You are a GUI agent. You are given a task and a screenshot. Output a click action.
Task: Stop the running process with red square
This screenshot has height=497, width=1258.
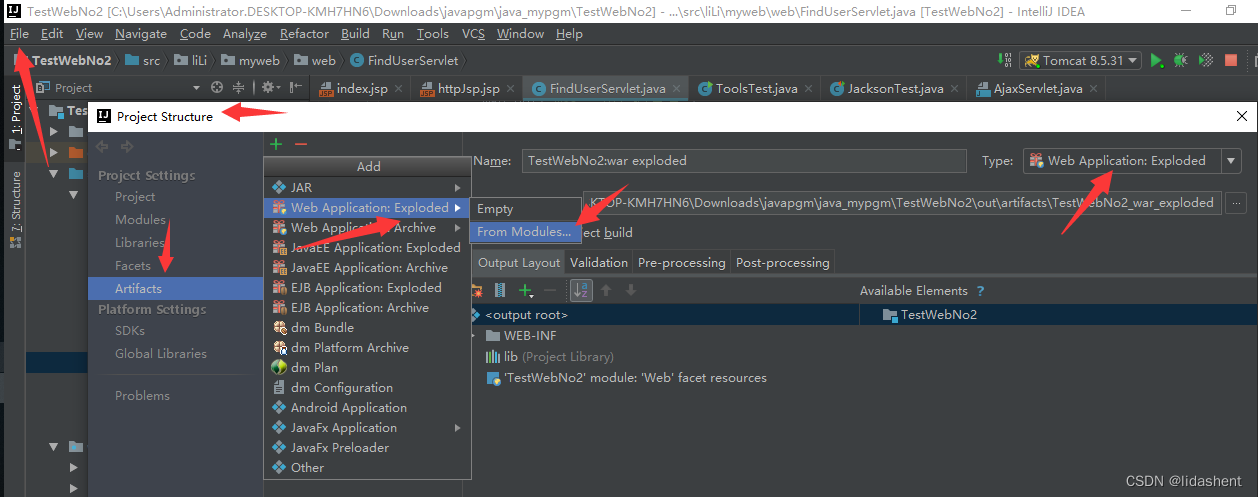click(x=1231, y=61)
